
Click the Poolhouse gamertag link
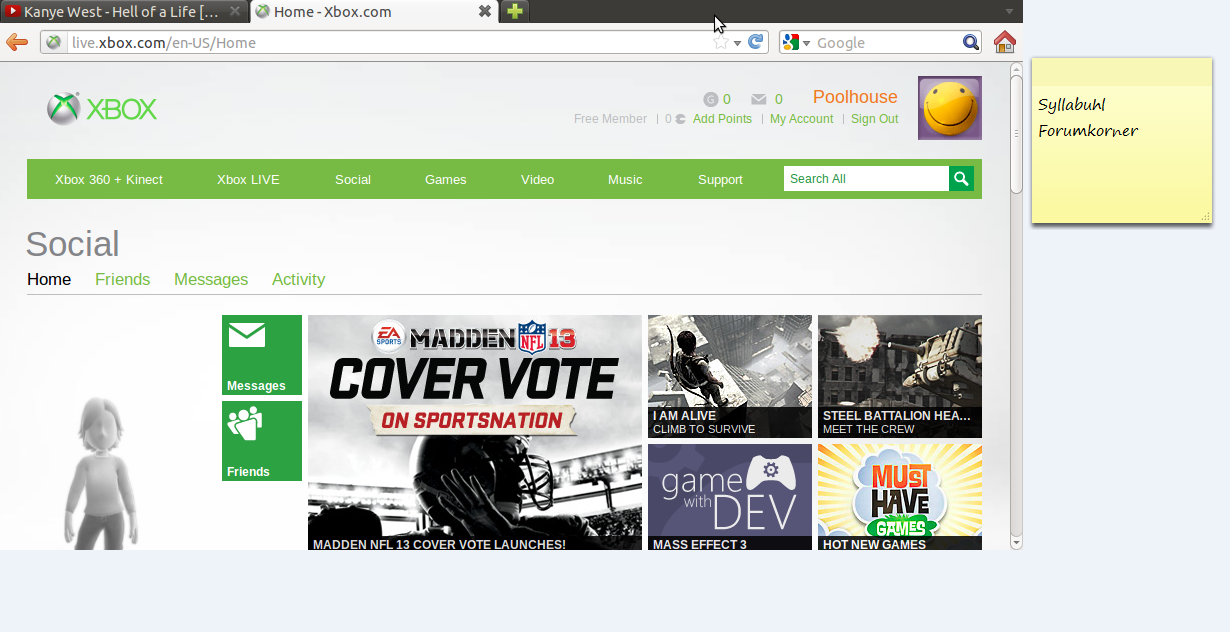pyautogui.click(x=855, y=97)
